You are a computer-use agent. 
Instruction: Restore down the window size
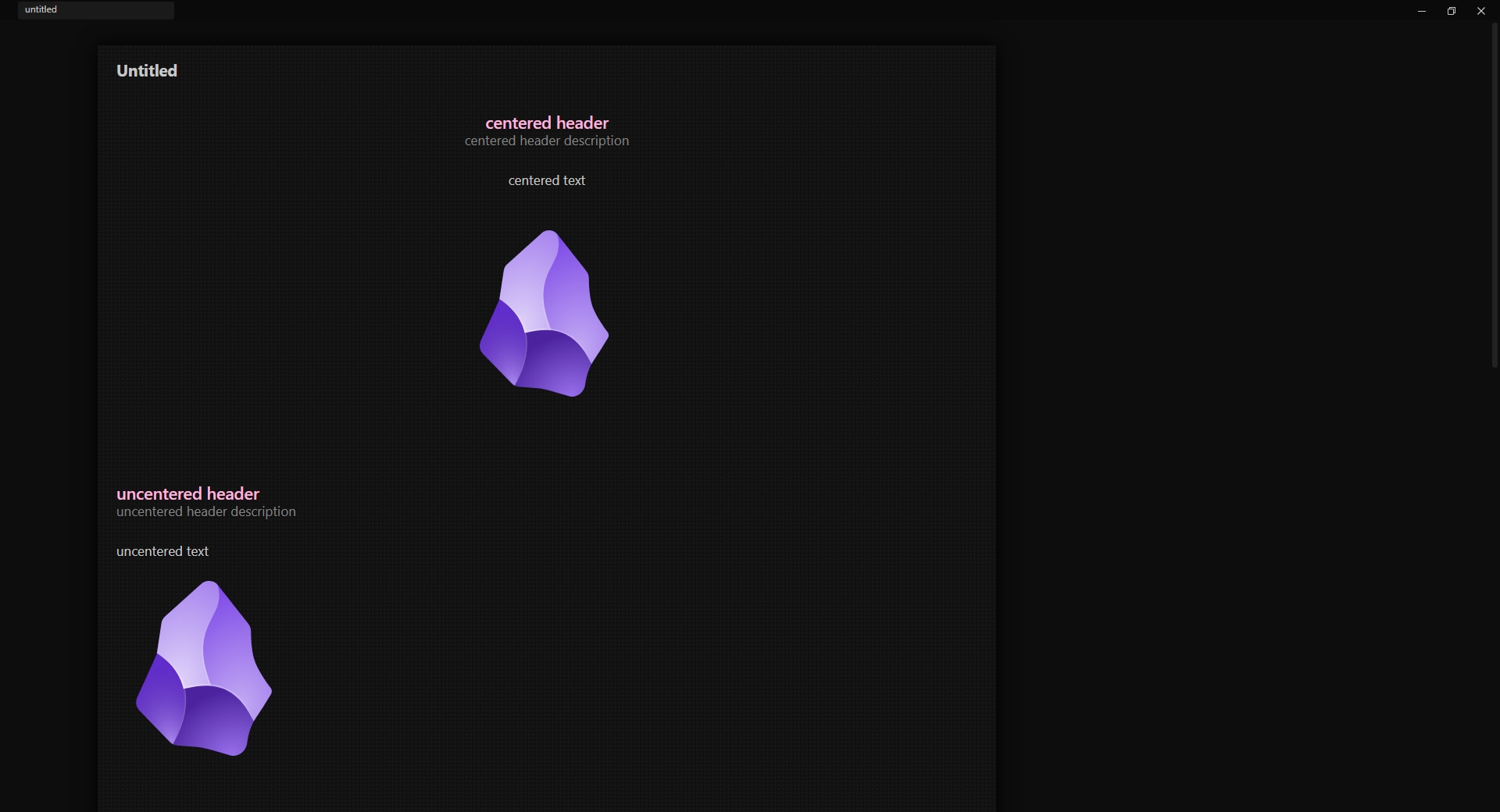click(1452, 11)
